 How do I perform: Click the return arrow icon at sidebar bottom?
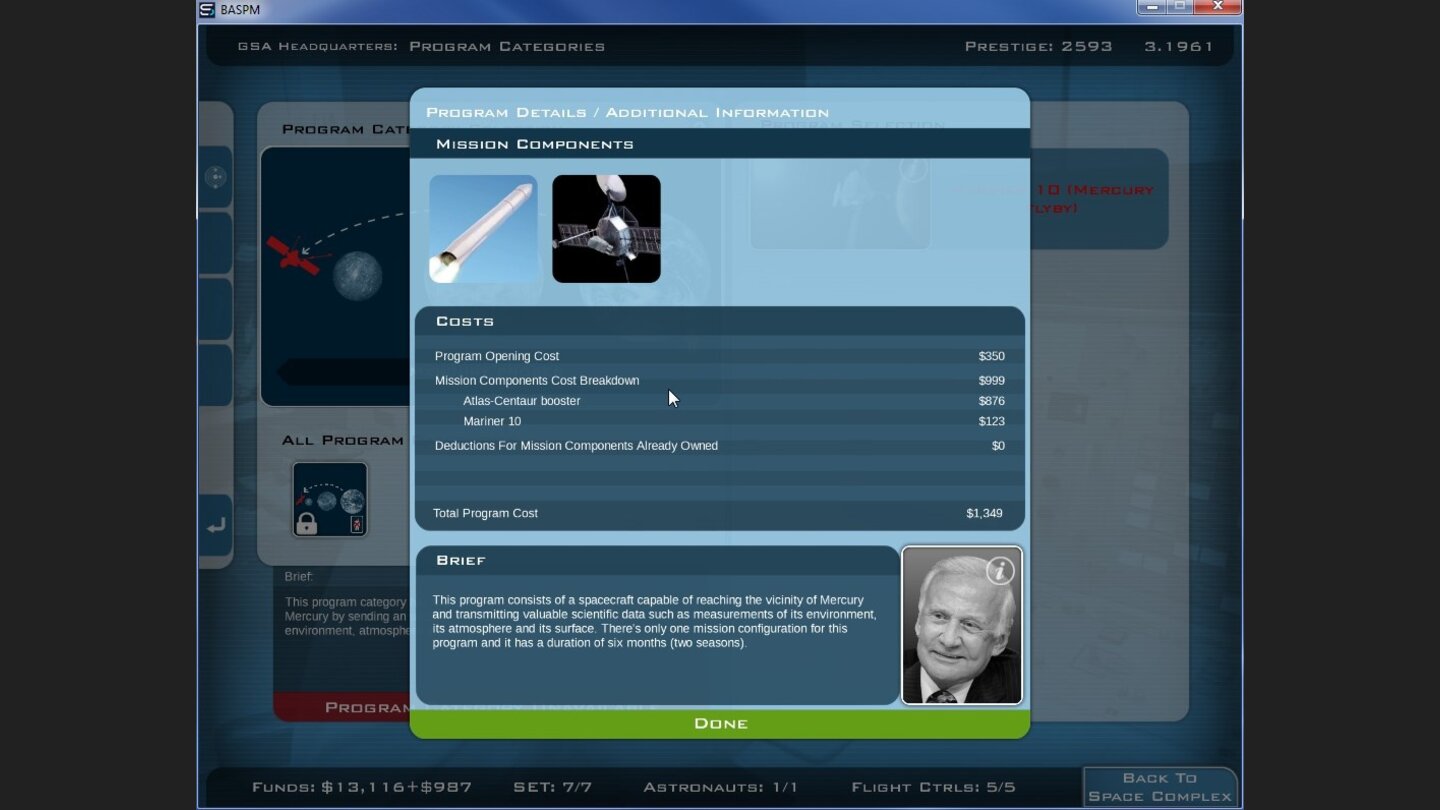[218, 522]
